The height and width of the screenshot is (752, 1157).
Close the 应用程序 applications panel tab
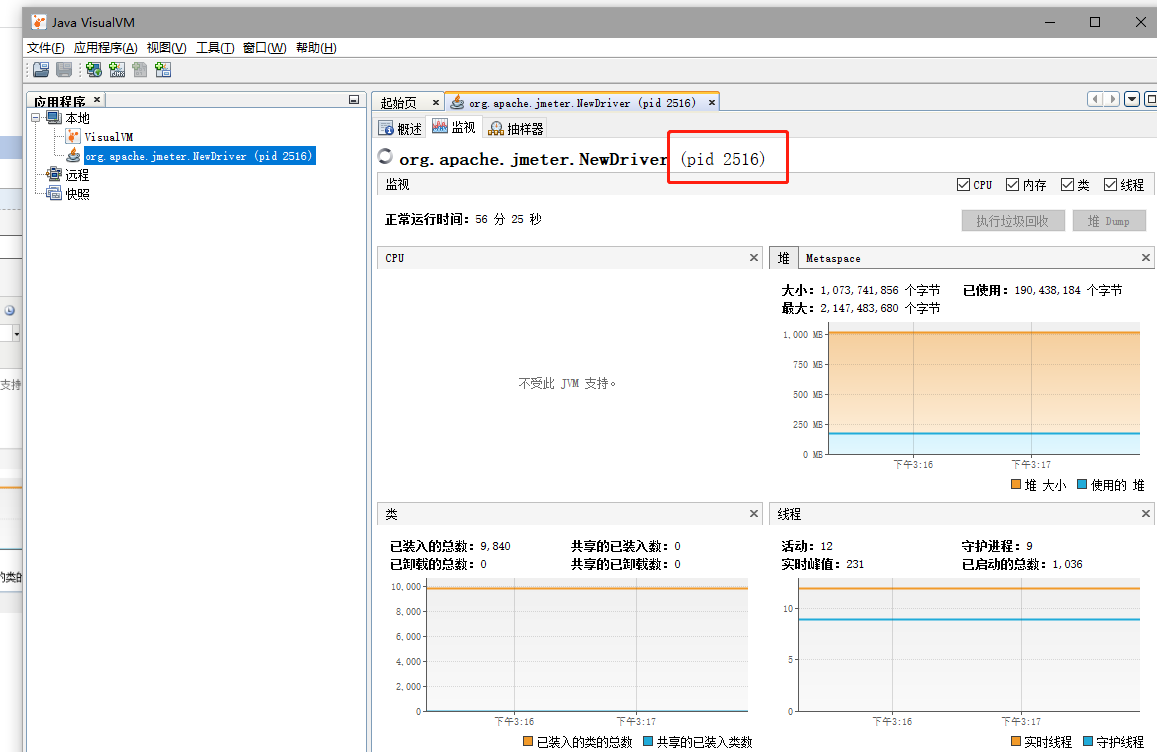click(x=97, y=99)
